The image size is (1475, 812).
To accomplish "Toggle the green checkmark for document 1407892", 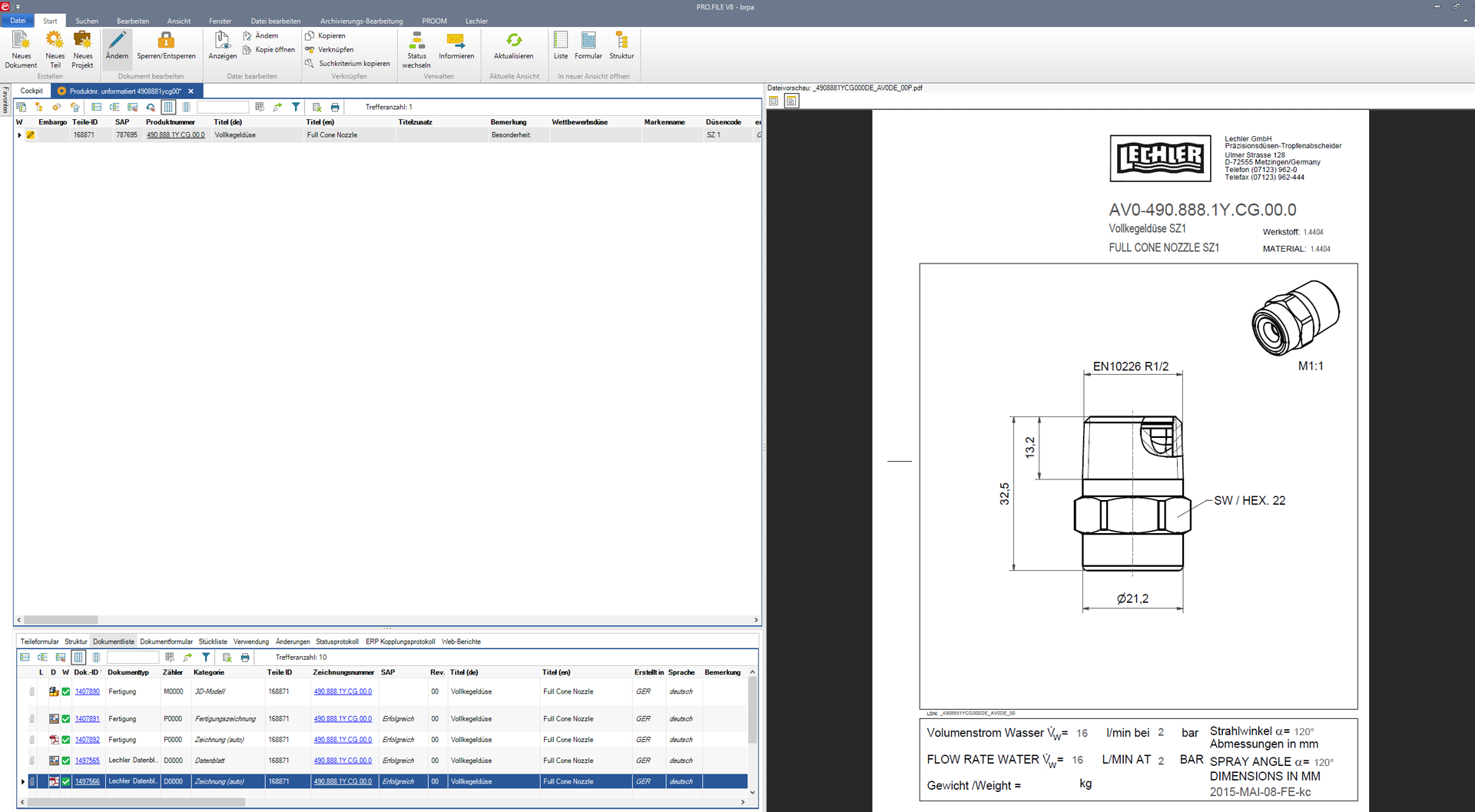I will (66, 741).
